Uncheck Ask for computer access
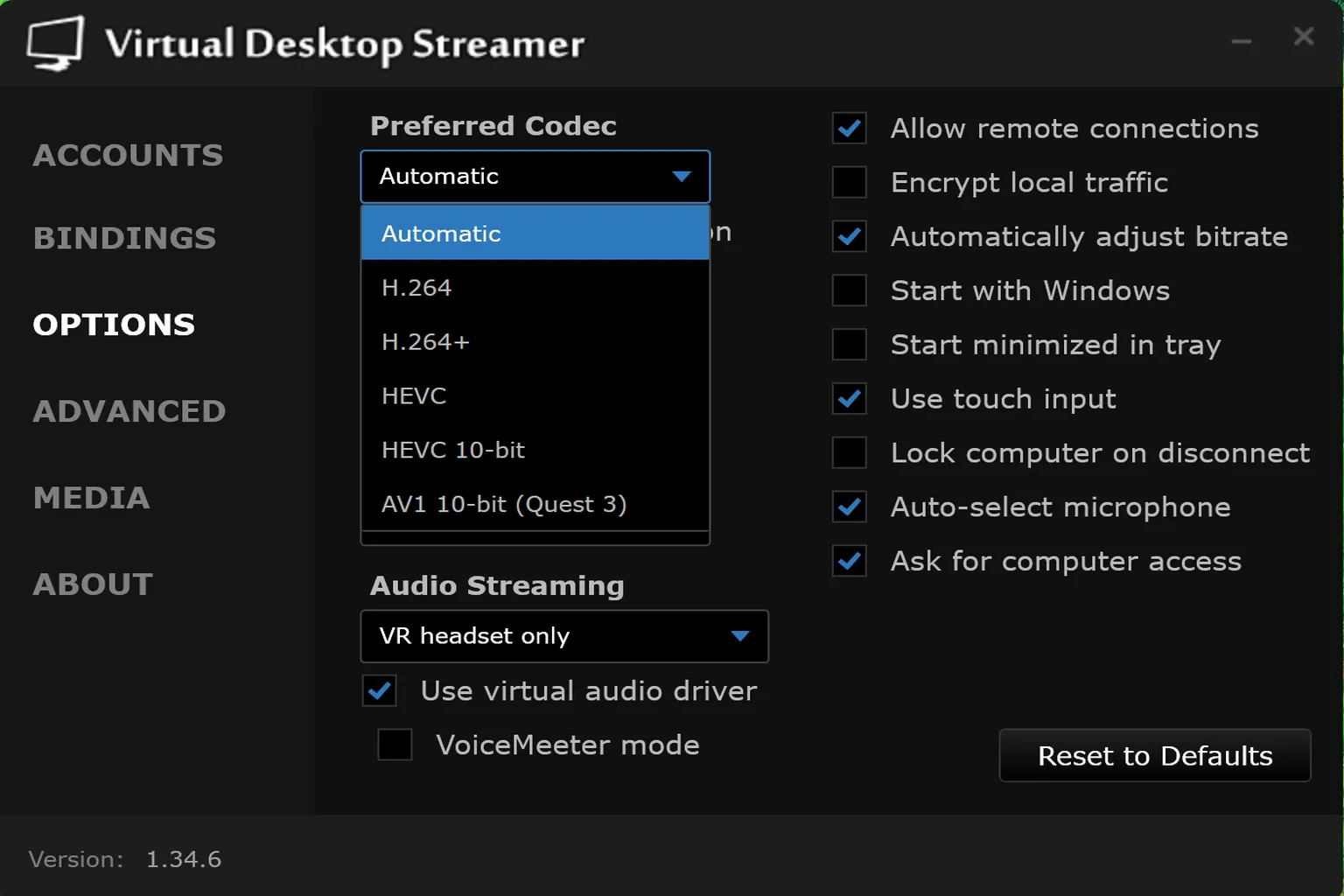This screenshot has width=1344, height=896. click(x=849, y=561)
